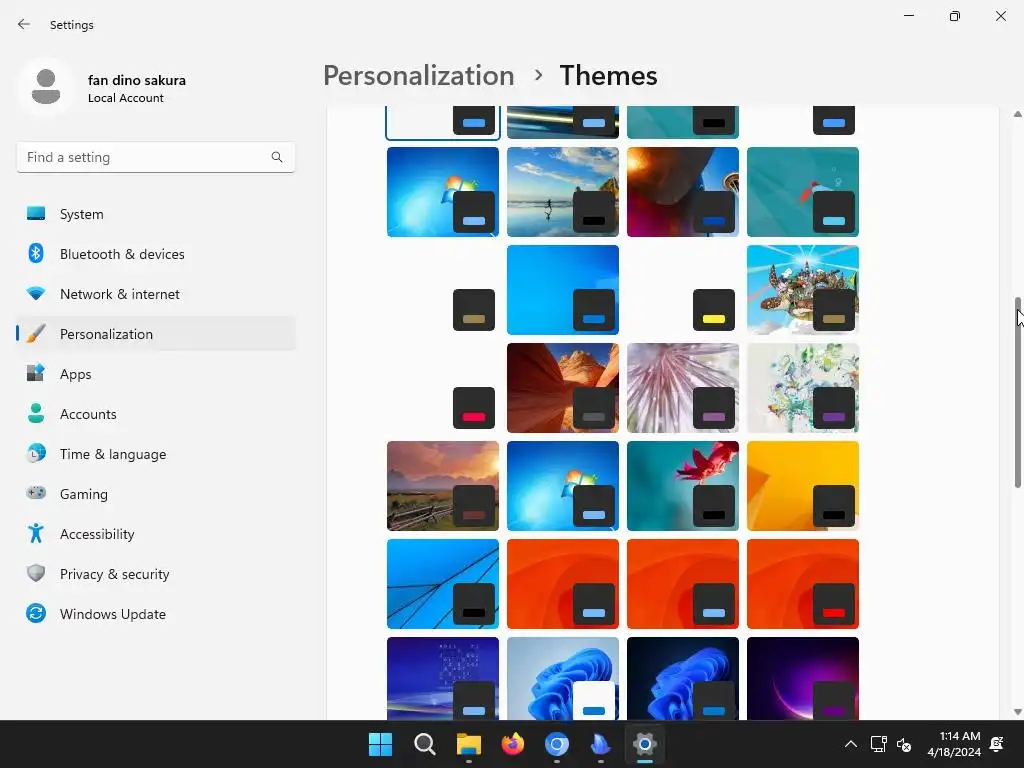1024x768 pixels.
Task: Select the pink flower macro theme
Action: coord(682,388)
